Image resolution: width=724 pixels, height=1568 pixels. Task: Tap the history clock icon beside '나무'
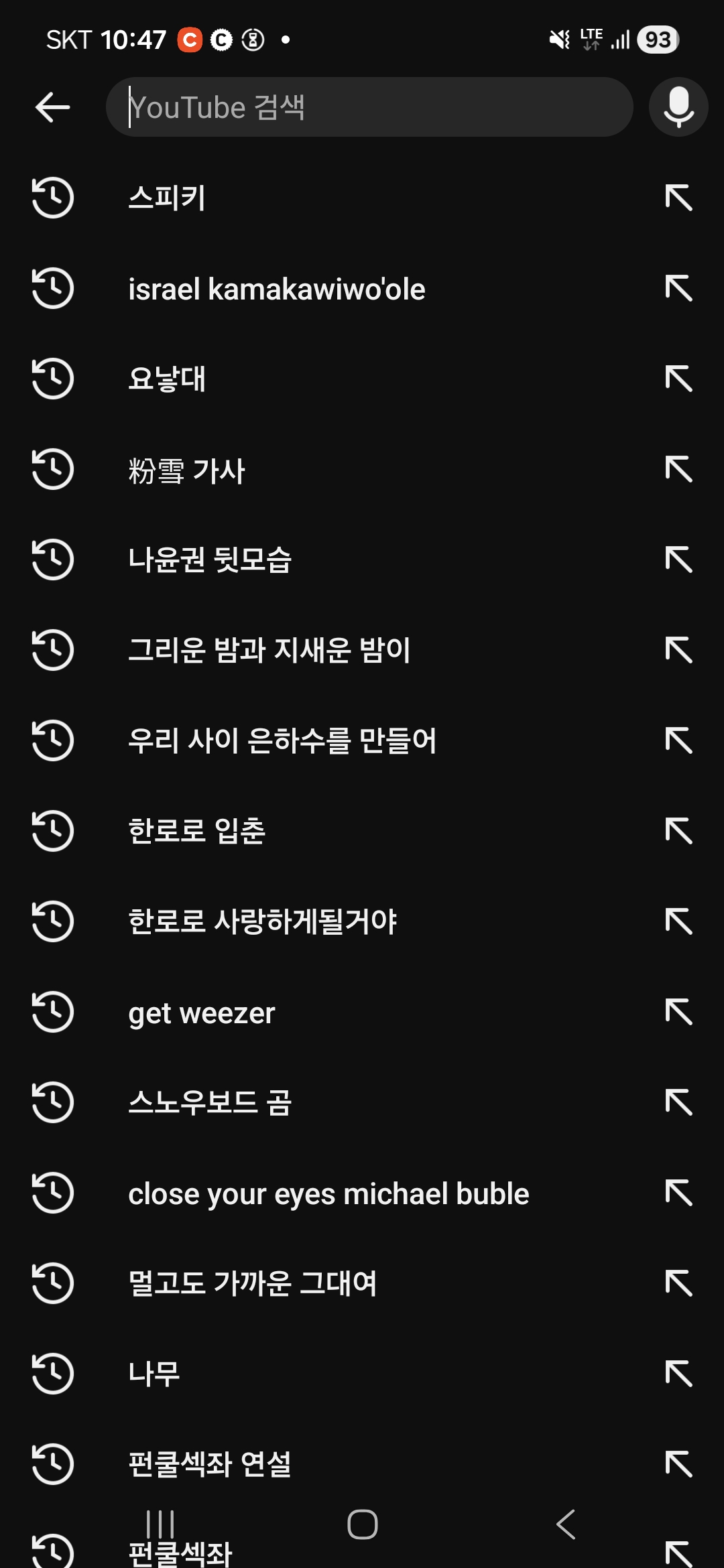tap(52, 1374)
